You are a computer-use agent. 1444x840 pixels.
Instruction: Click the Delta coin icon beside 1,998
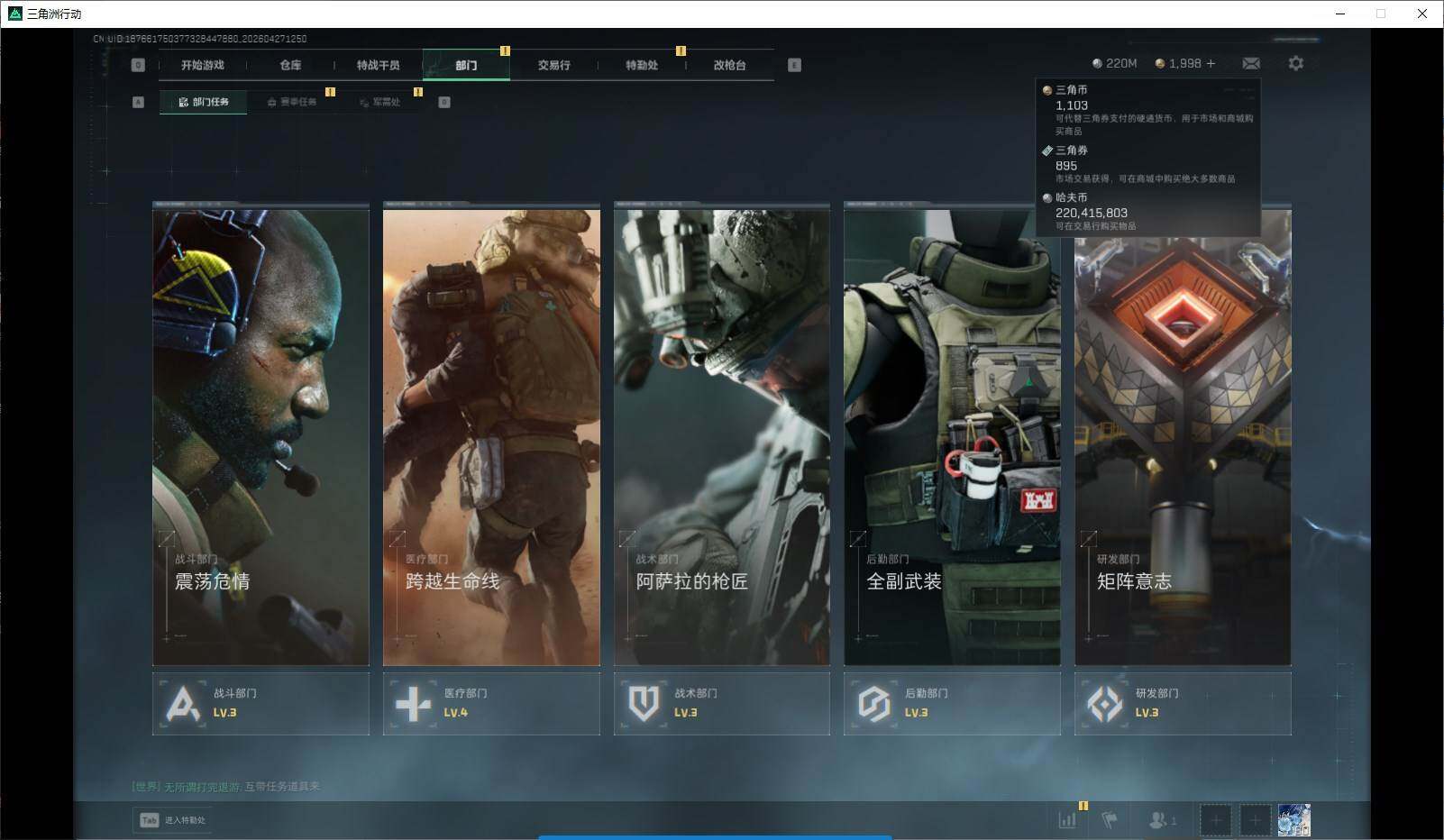tap(1160, 64)
